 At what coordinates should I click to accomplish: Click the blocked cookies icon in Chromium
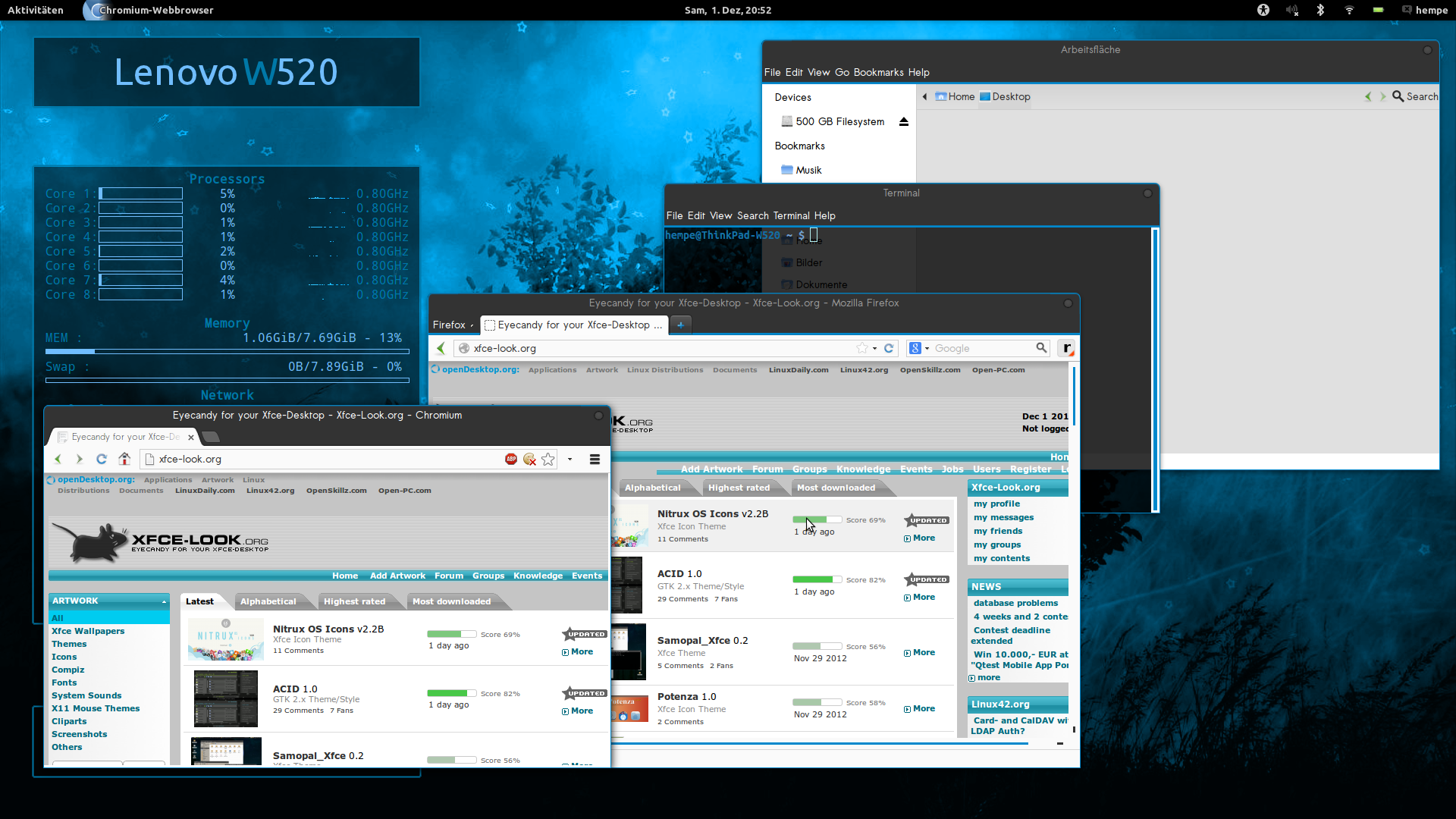(529, 459)
